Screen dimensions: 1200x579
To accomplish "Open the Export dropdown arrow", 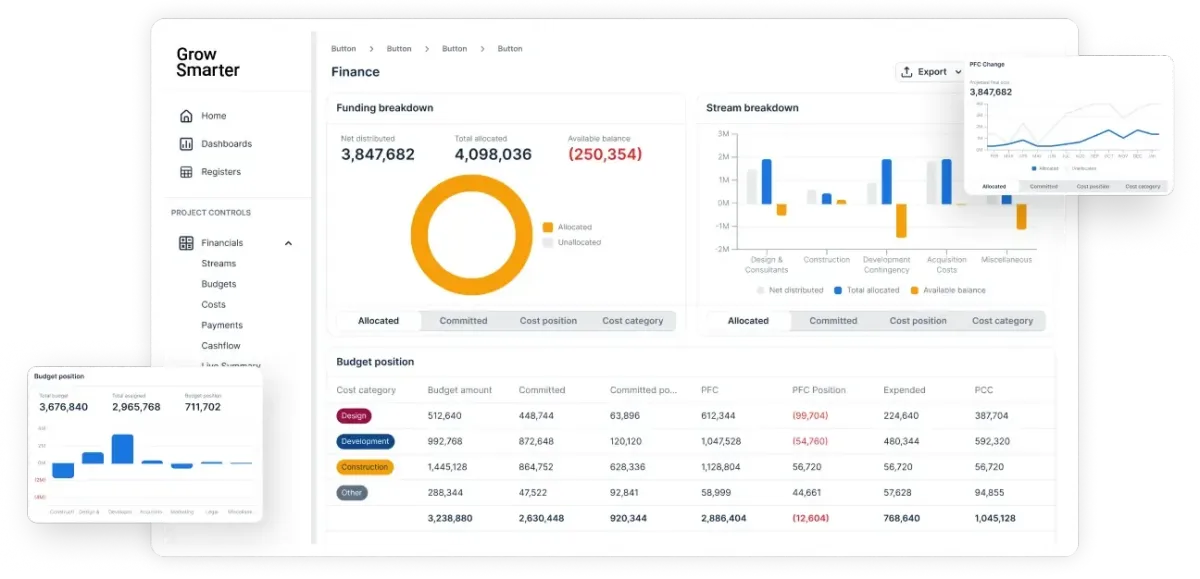I will [958, 72].
